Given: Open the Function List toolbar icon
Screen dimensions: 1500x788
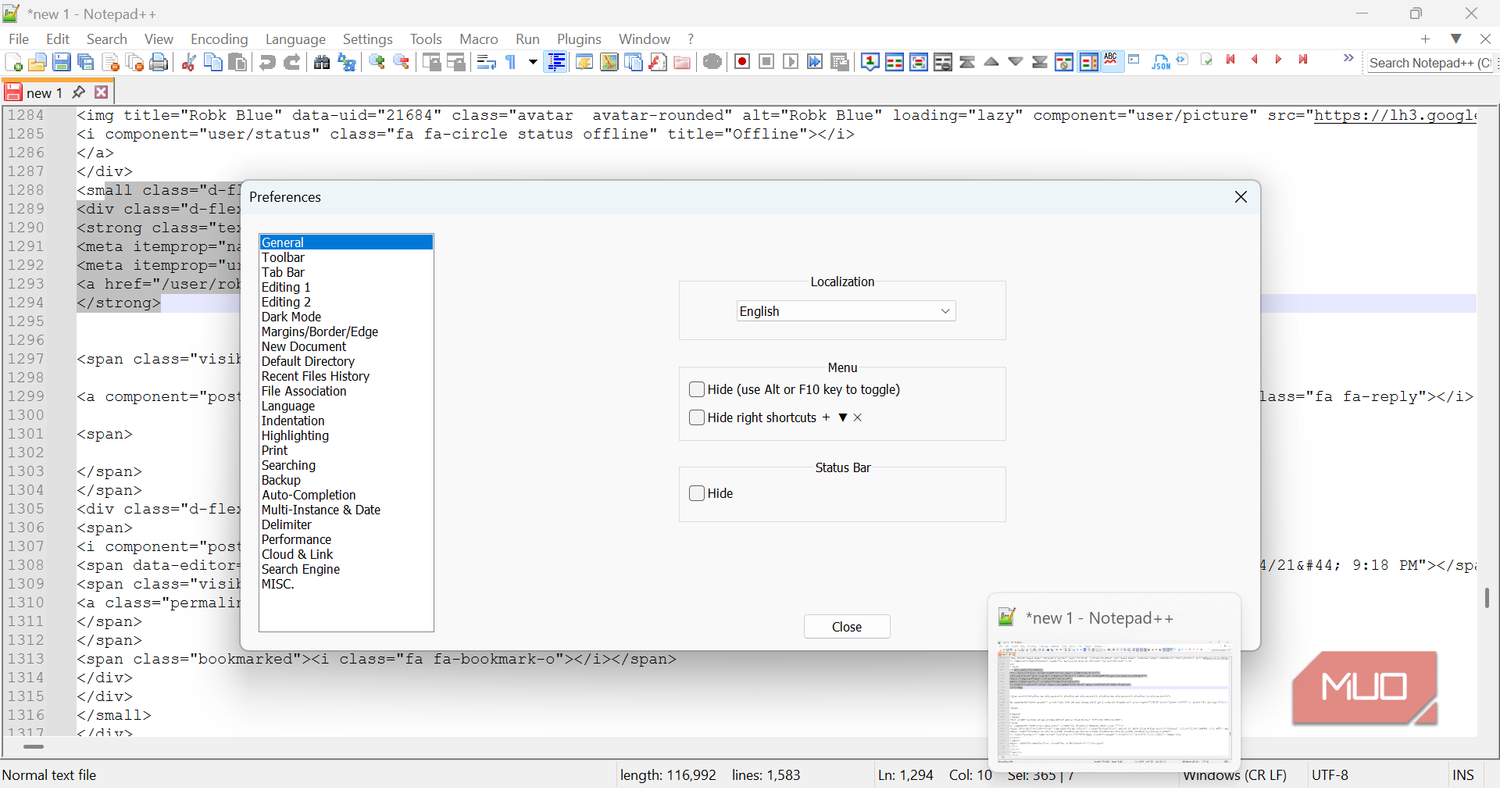Looking at the screenshot, I should point(658,62).
